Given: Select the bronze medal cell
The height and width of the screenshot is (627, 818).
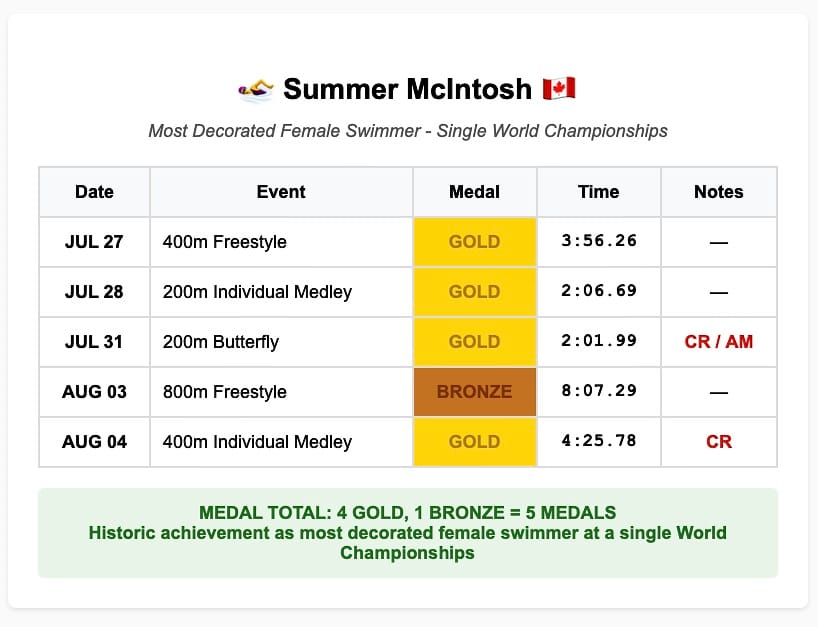Looking at the screenshot, I should pyautogui.click(x=475, y=392).
